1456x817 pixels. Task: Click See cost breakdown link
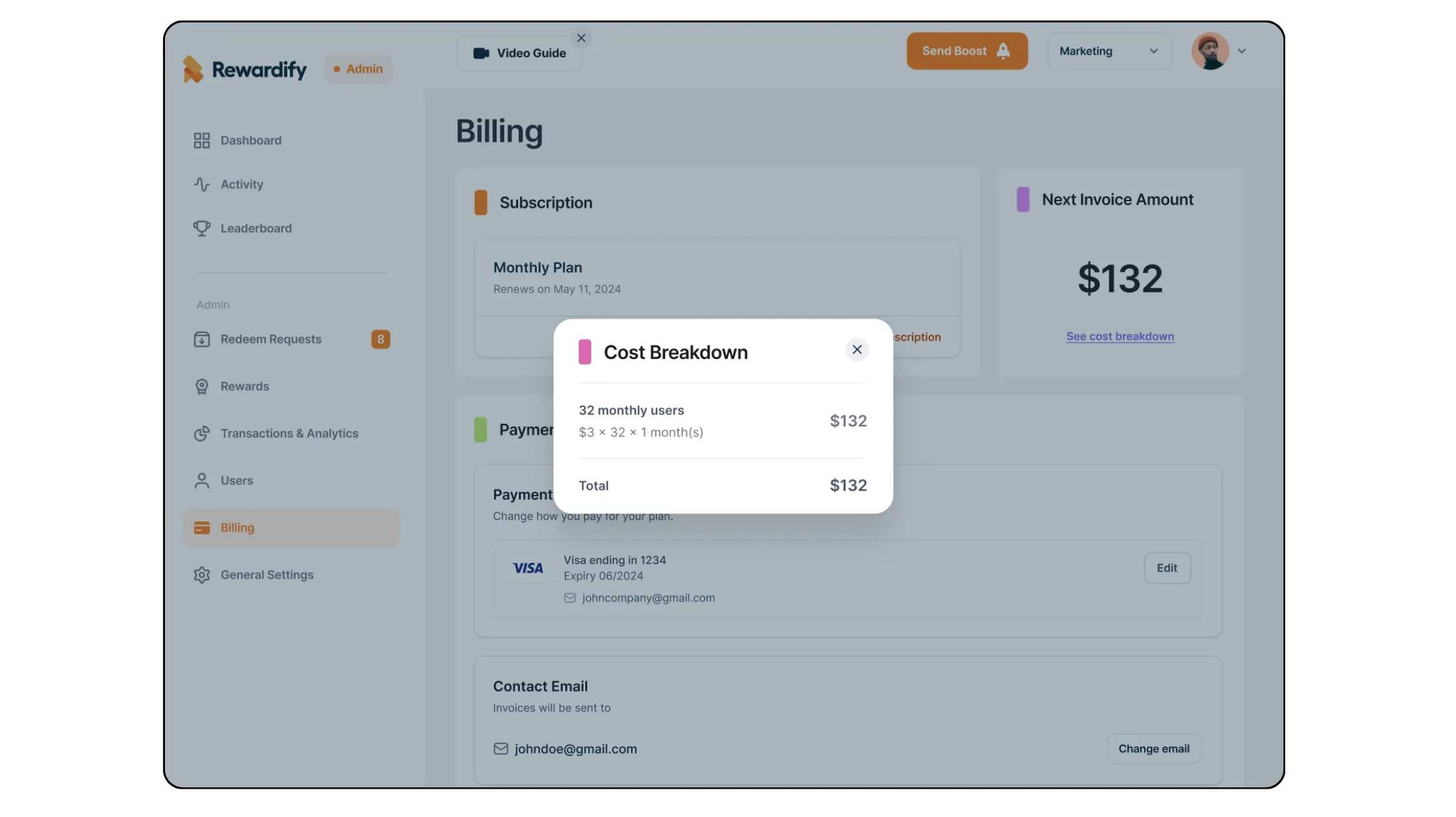click(1120, 337)
